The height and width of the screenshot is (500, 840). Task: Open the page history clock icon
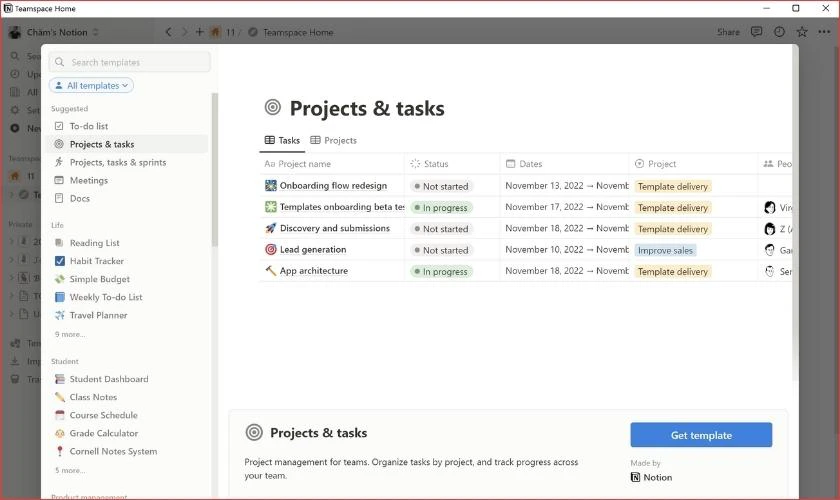tap(779, 32)
